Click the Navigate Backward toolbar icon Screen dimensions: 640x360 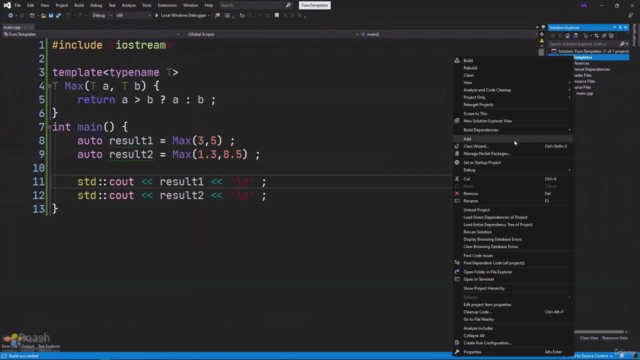[x=10, y=16]
